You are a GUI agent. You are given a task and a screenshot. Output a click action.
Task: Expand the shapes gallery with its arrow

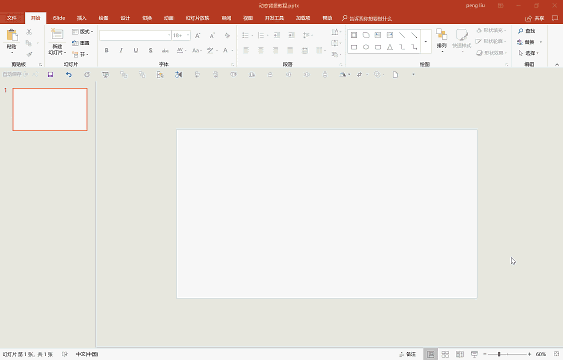pyautogui.click(x=426, y=42)
